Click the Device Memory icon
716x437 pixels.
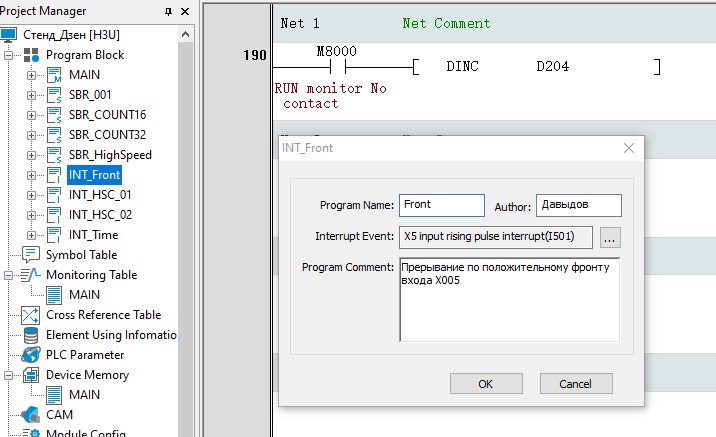[31, 375]
